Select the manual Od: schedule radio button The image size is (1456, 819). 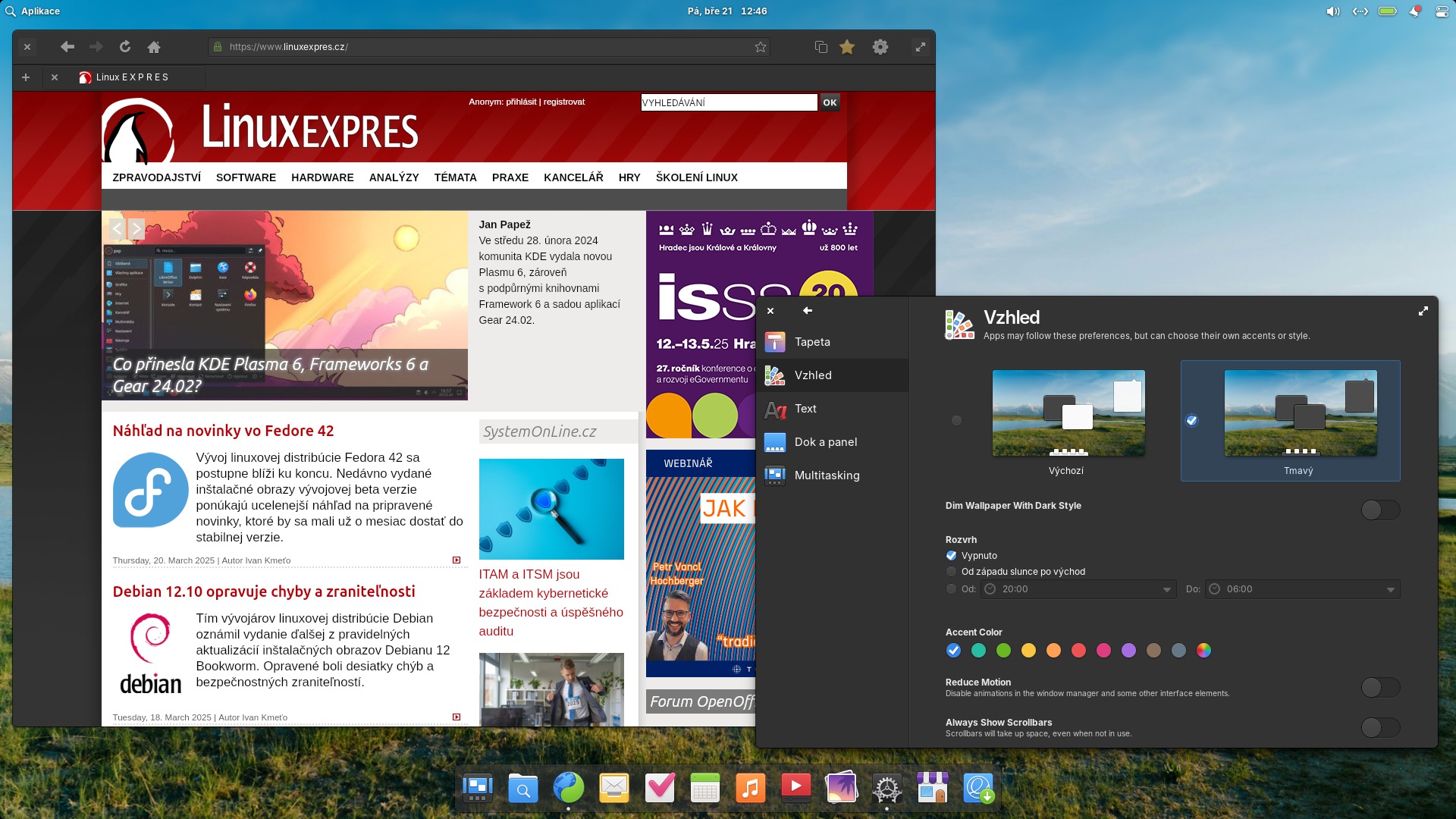click(x=951, y=589)
